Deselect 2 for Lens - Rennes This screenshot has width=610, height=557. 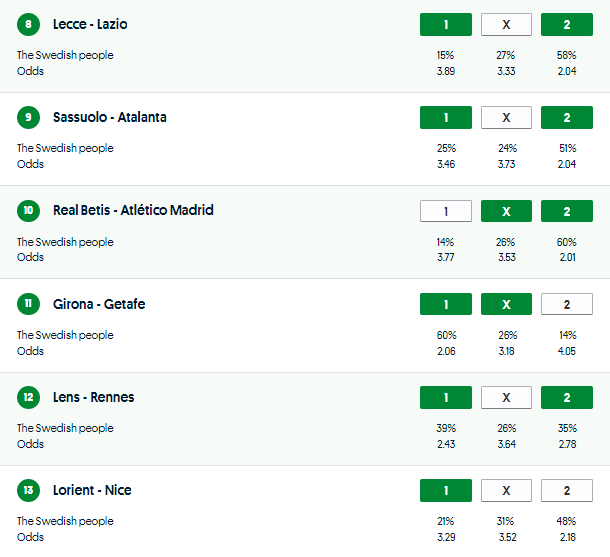tap(567, 397)
